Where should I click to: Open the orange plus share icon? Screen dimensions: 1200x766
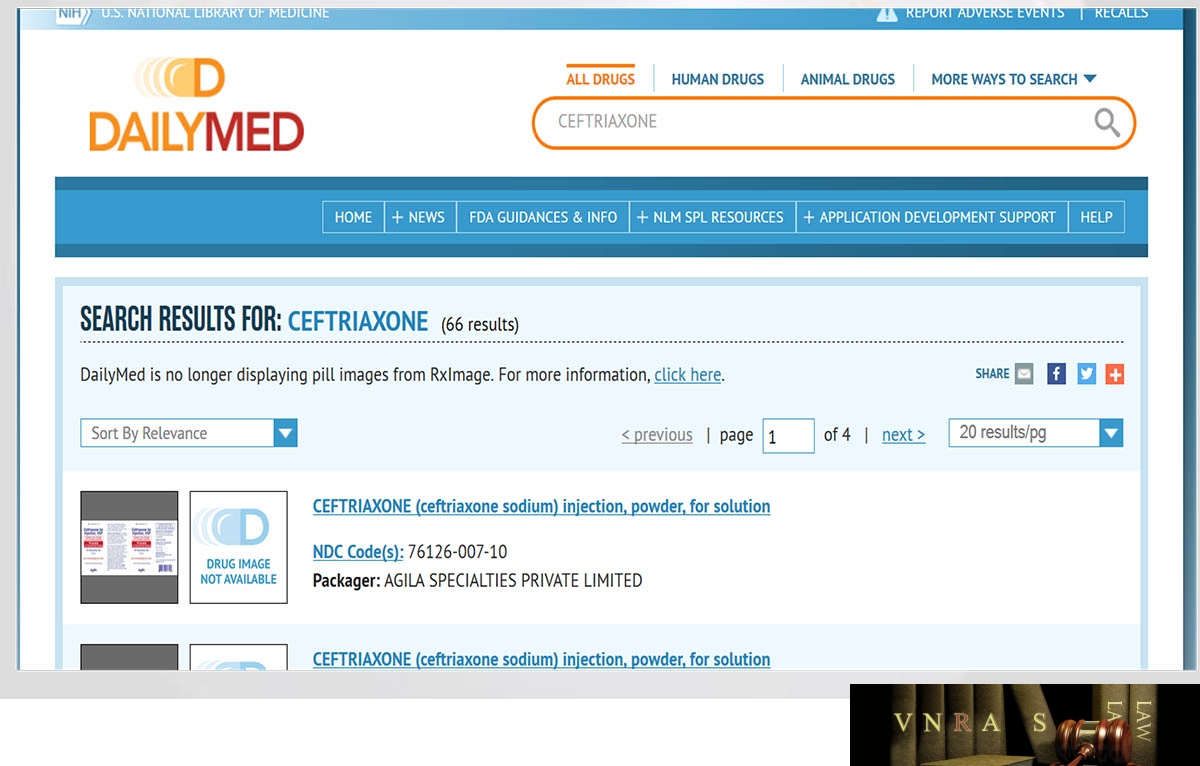1115,374
